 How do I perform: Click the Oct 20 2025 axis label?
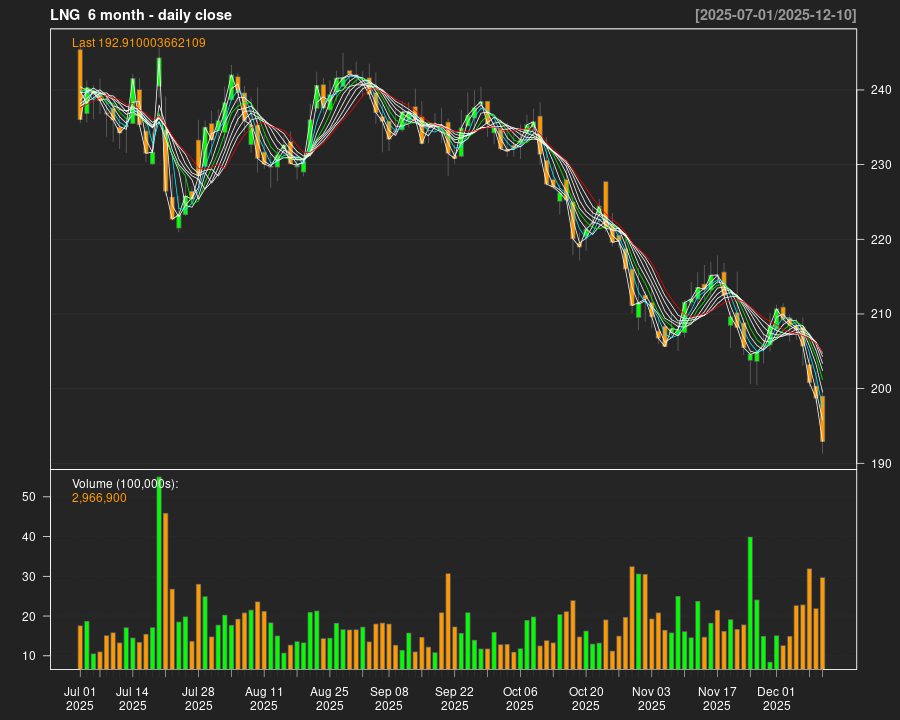tap(585, 697)
